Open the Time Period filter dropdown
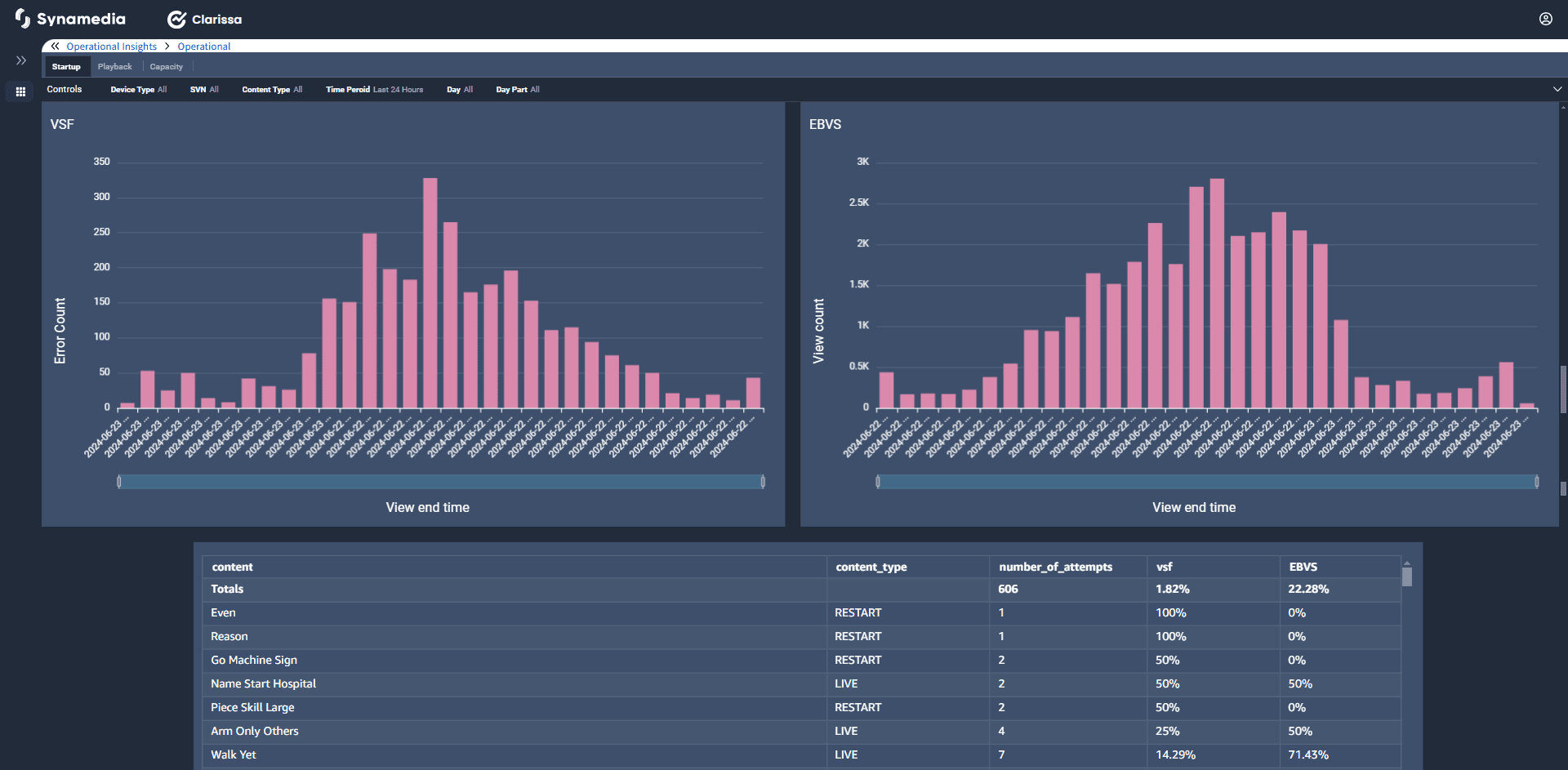 [x=374, y=90]
